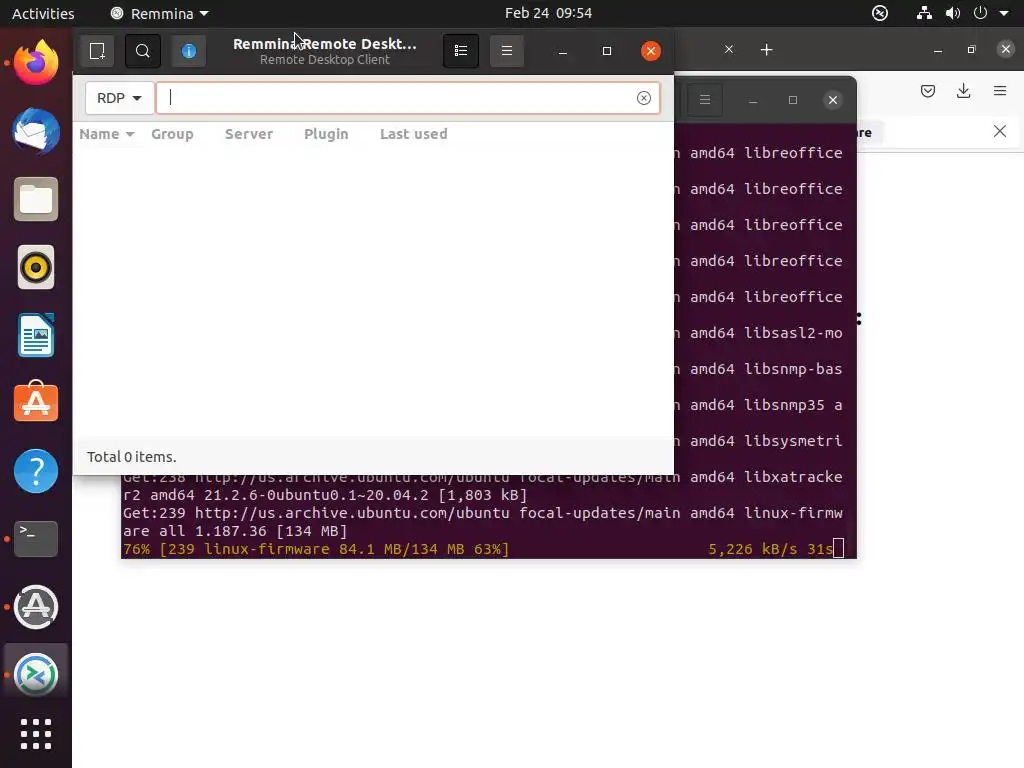Sort connections by Name column
The image size is (1024, 768).
click(106, 134)
